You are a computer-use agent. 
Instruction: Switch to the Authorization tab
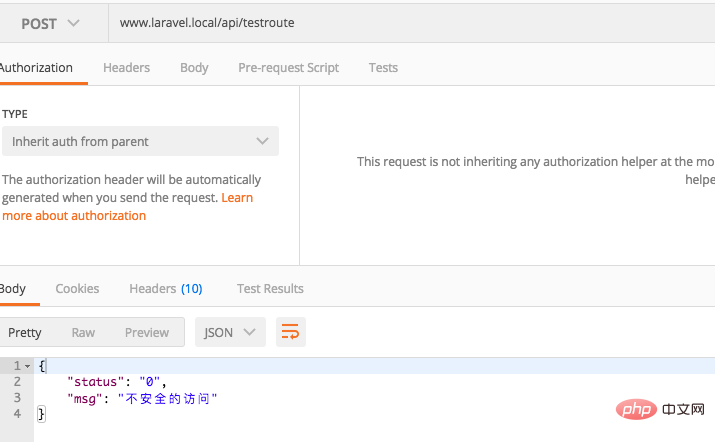point(36,68)
